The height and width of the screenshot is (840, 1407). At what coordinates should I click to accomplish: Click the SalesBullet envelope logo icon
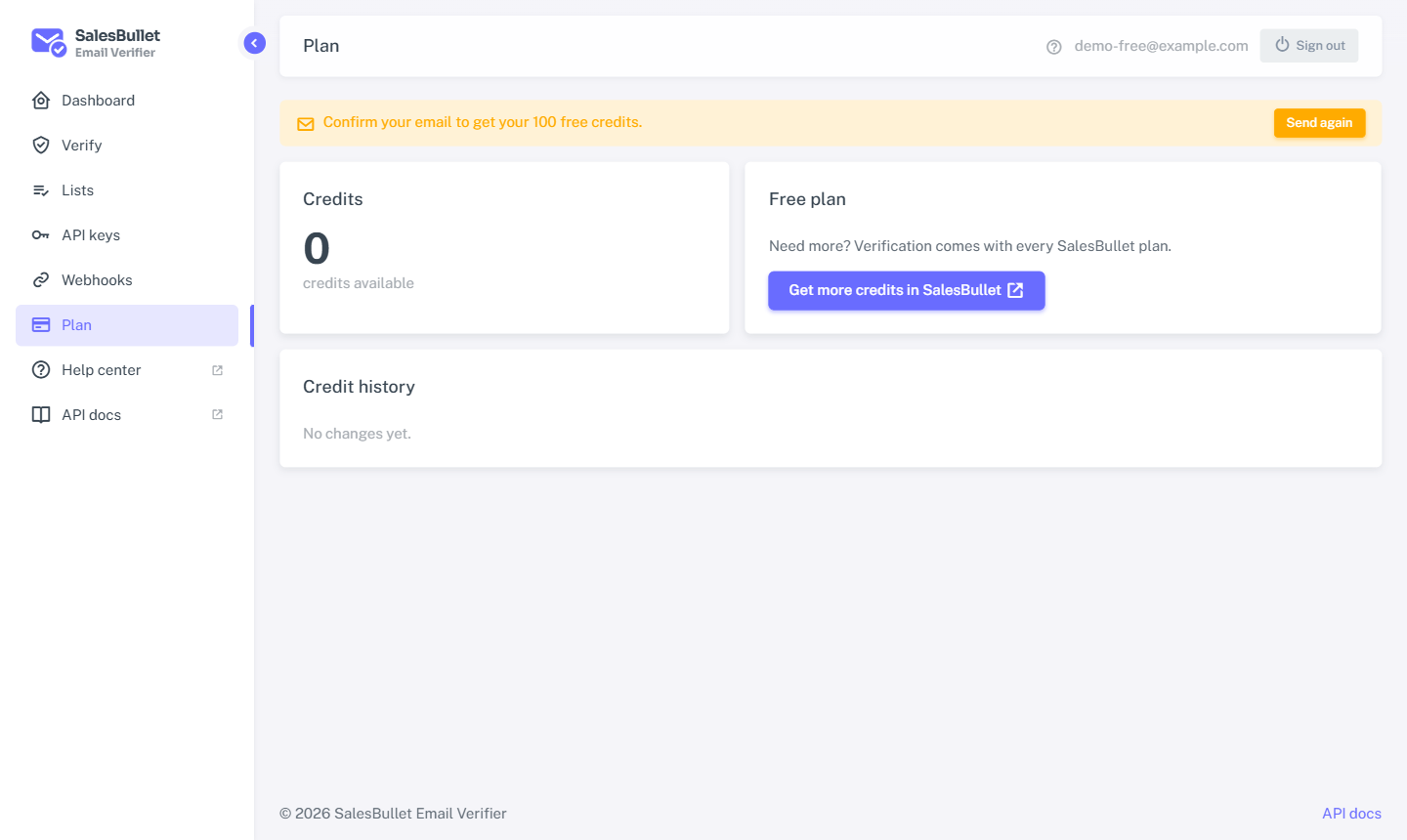pos(49,43)
